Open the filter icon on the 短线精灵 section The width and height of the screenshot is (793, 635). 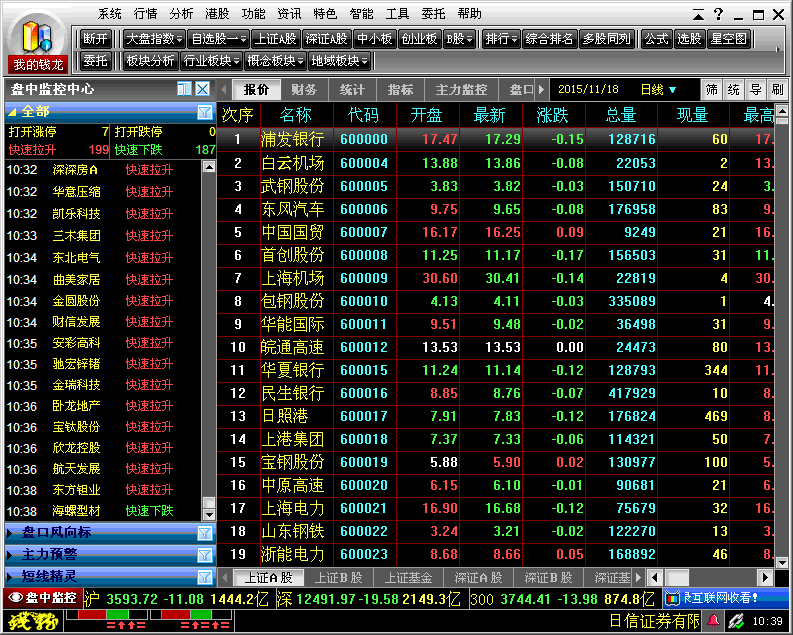coord(205,577)
